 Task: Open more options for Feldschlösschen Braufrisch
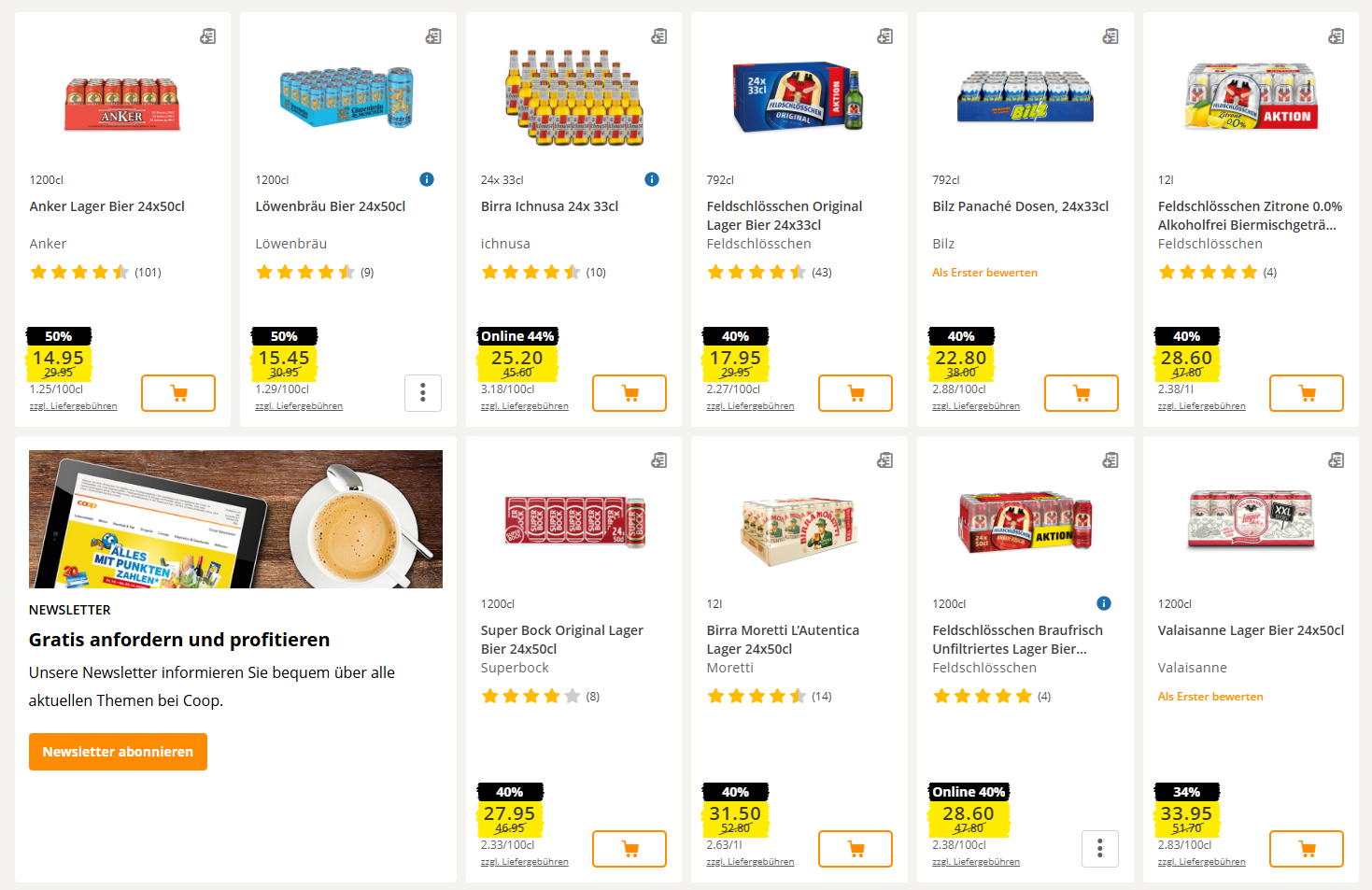tap(1099, 849)
